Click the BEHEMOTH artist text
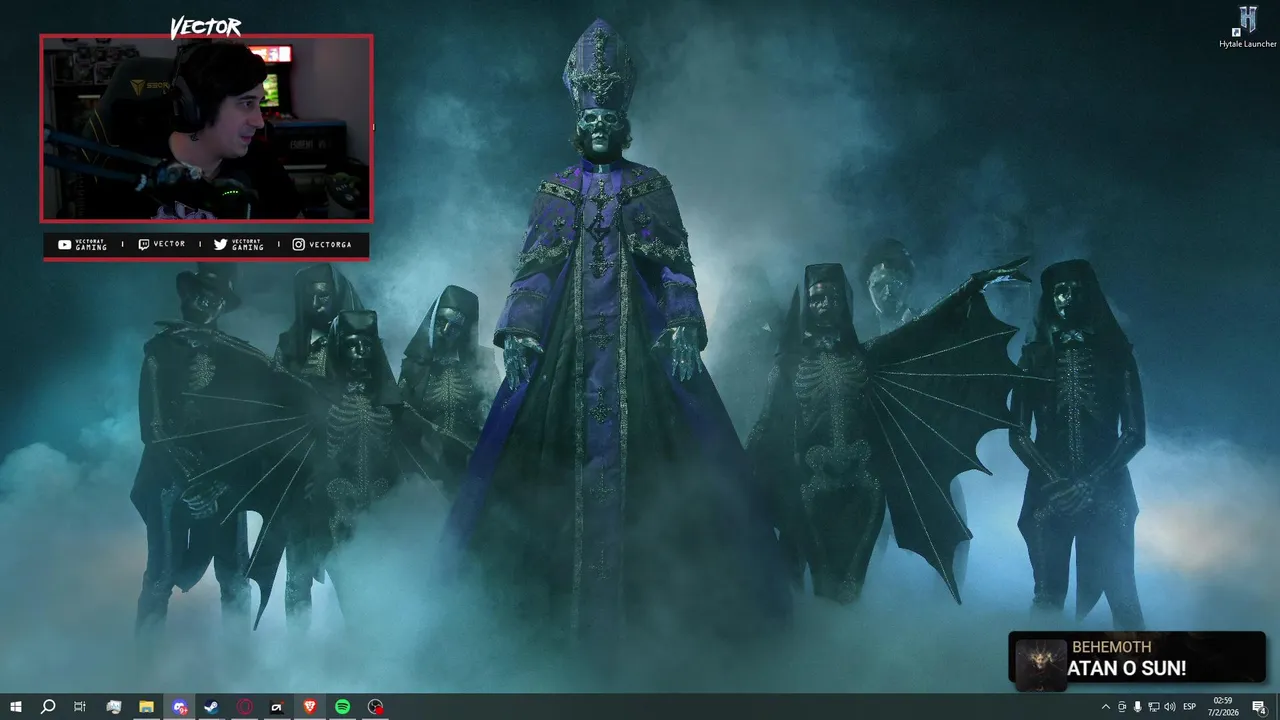This screenshot has height=720, width=1280. pyautogui.click(x=1112, y=648)
